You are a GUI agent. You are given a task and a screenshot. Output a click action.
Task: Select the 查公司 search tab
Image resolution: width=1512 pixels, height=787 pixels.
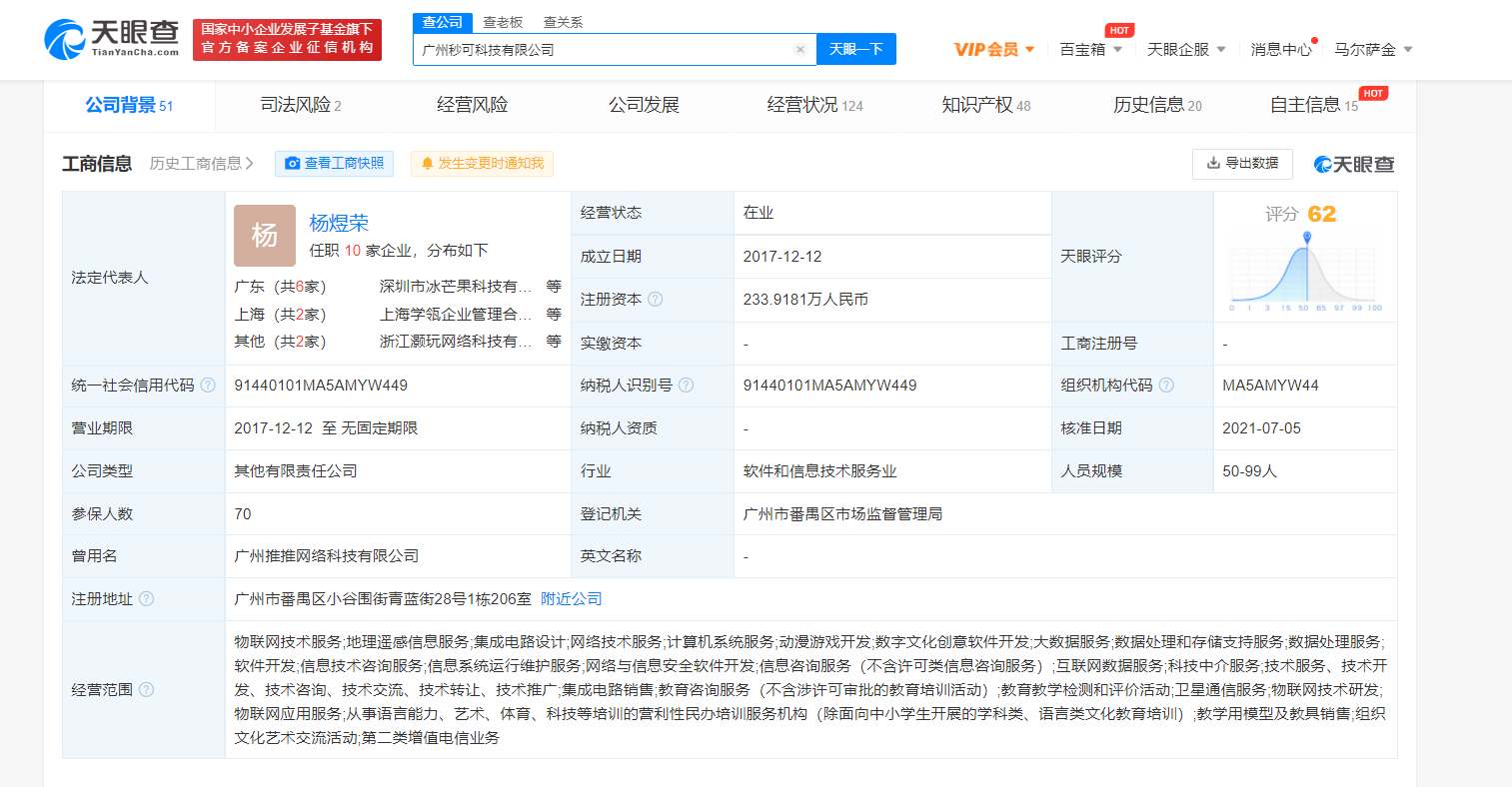442,22
